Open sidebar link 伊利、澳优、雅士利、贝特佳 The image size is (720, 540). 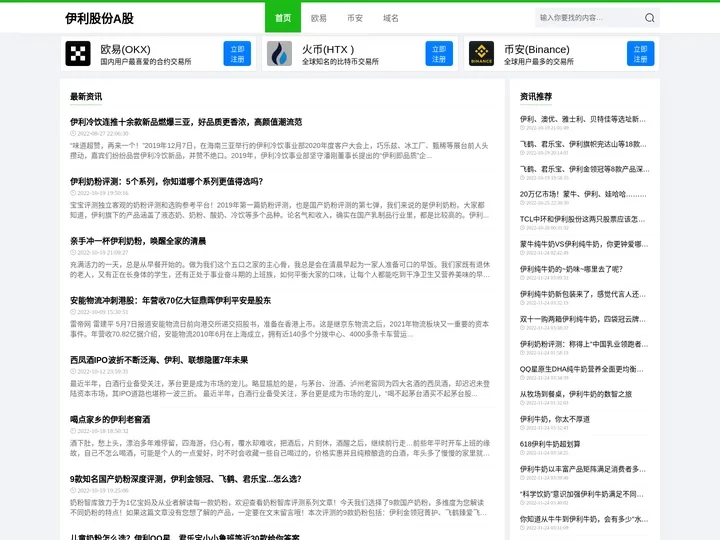(x=583, y=119)
